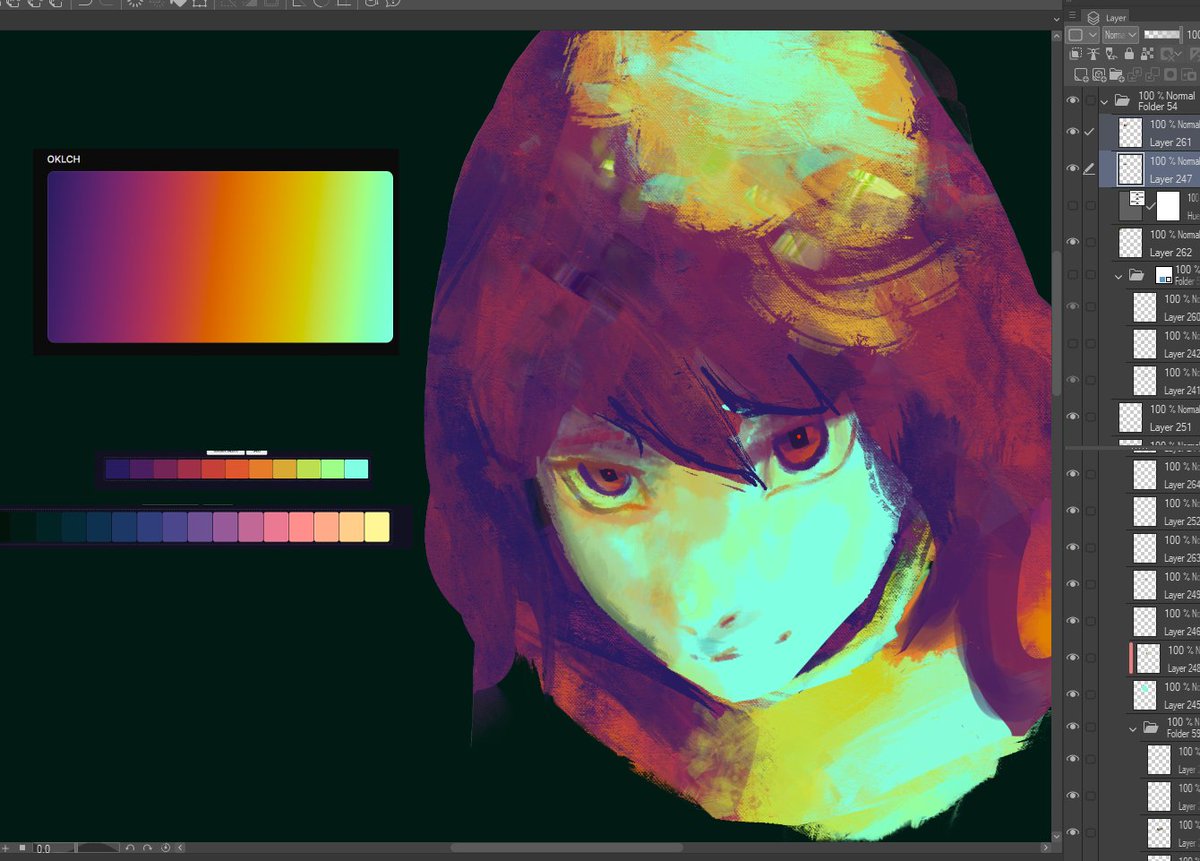Hide Layer 248 using its eye
Image resolution: width=1200 pixels, height=861 pixels.
click(1073, 658)
